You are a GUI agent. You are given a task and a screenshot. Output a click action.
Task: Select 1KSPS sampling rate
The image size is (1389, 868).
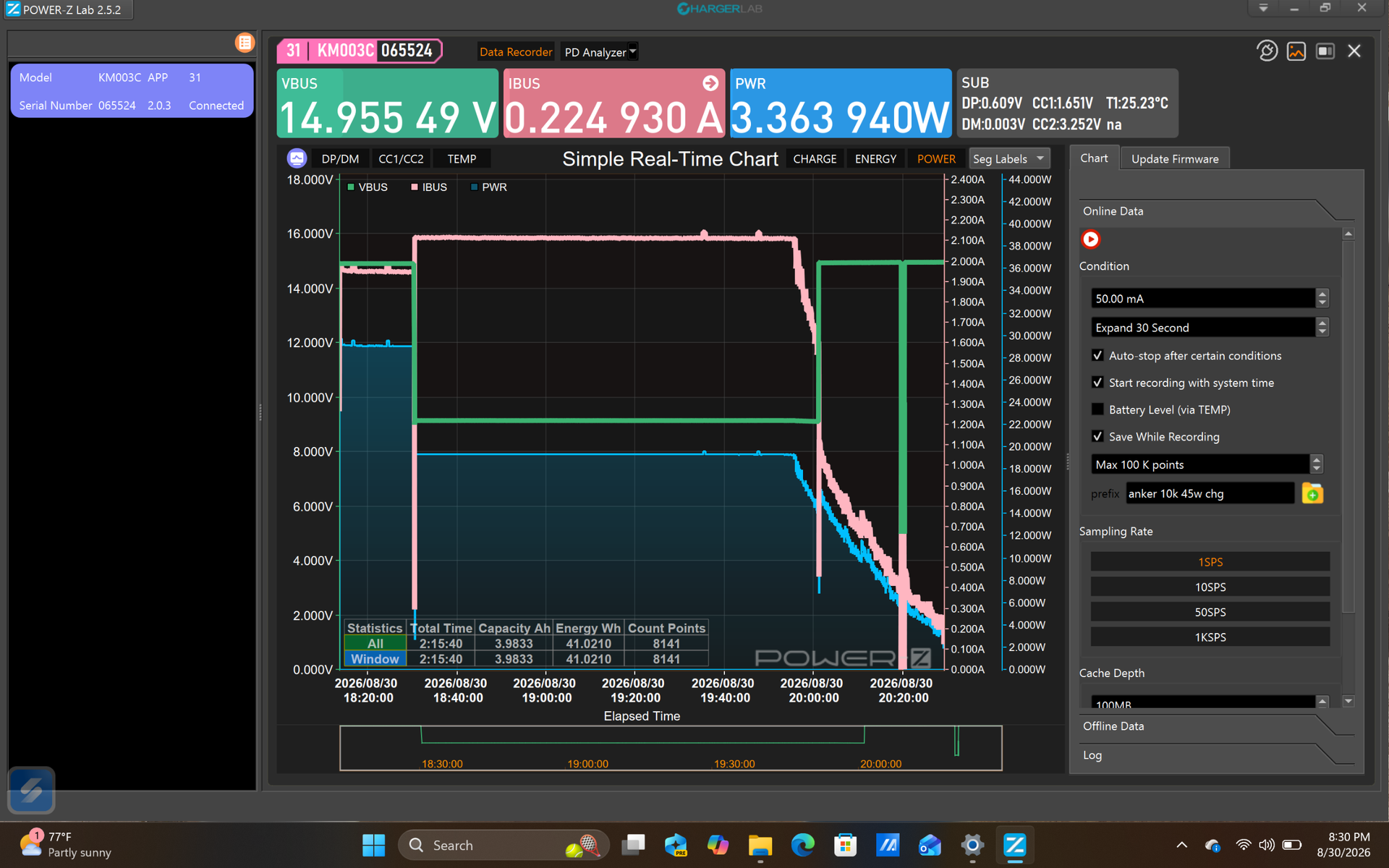point(1210,637)
